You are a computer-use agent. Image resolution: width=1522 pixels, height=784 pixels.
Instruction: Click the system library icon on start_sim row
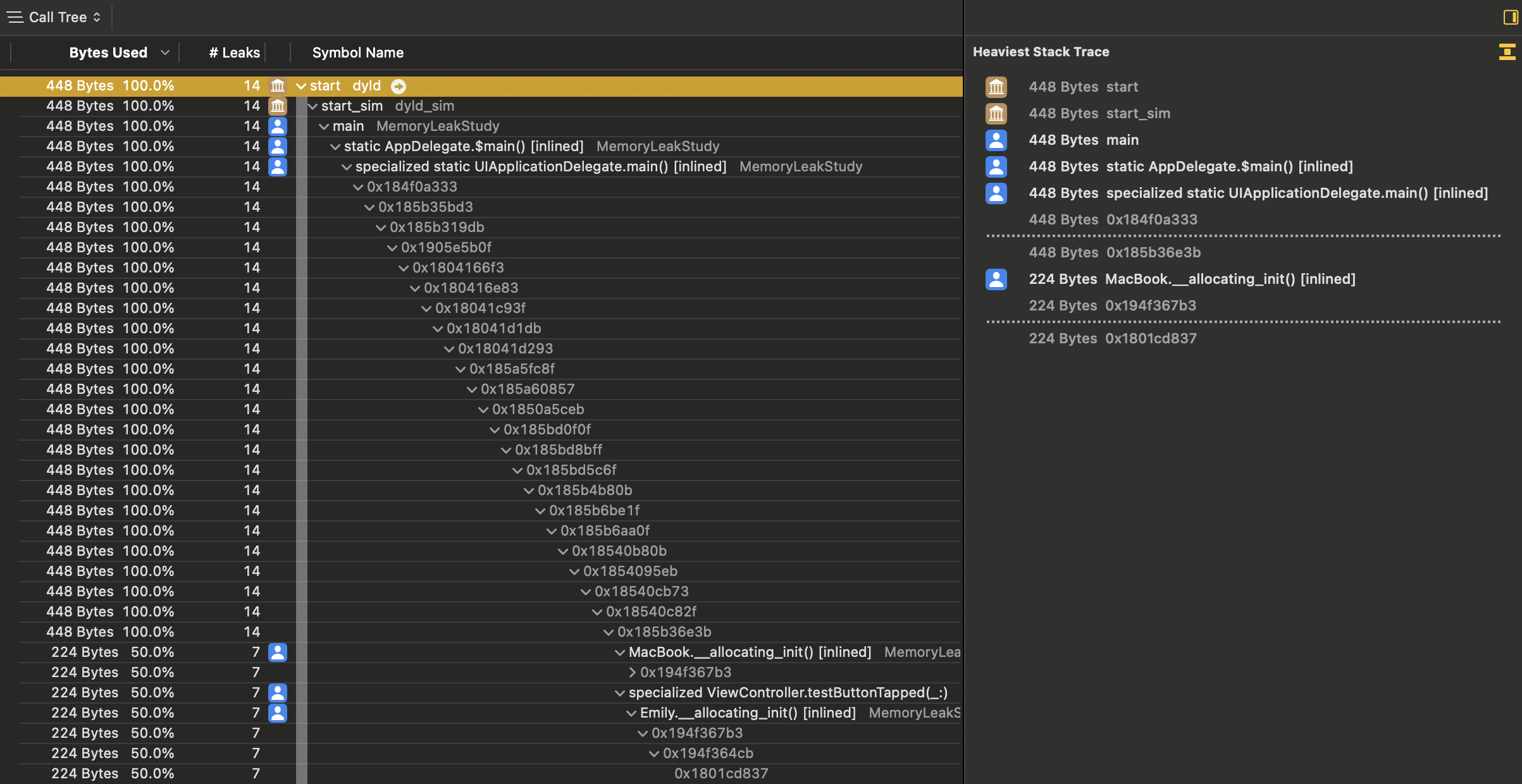[278, 106]
